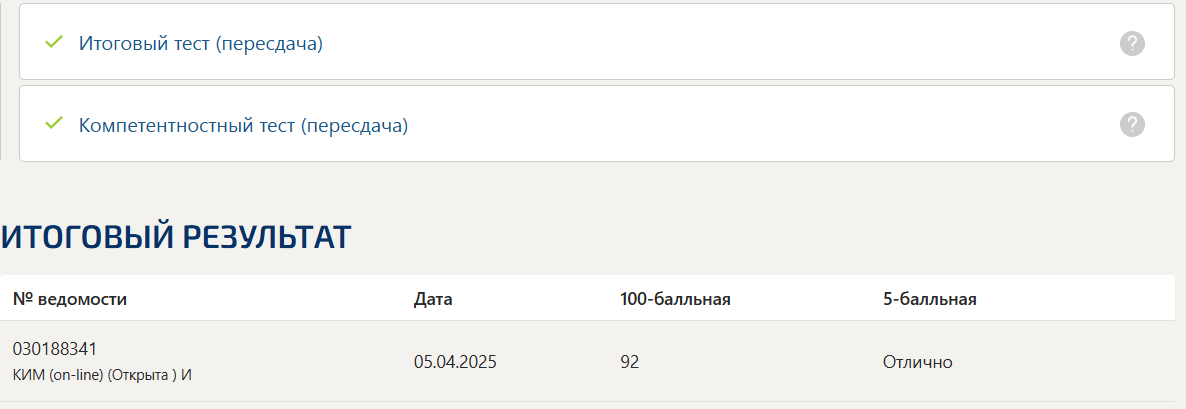Select the № ведомости column header
Screen dimensions: 1186x409
(x=70, y=299)
